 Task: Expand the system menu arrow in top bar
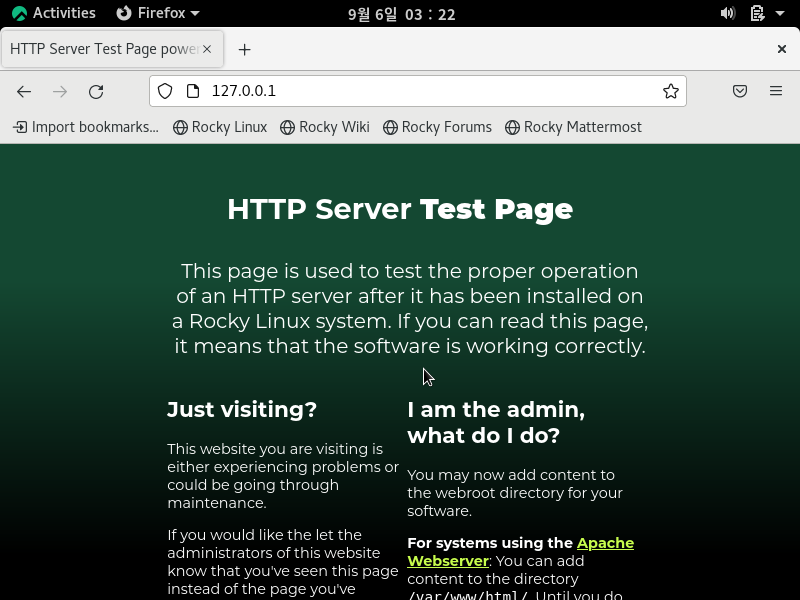[x=780, y=14]
